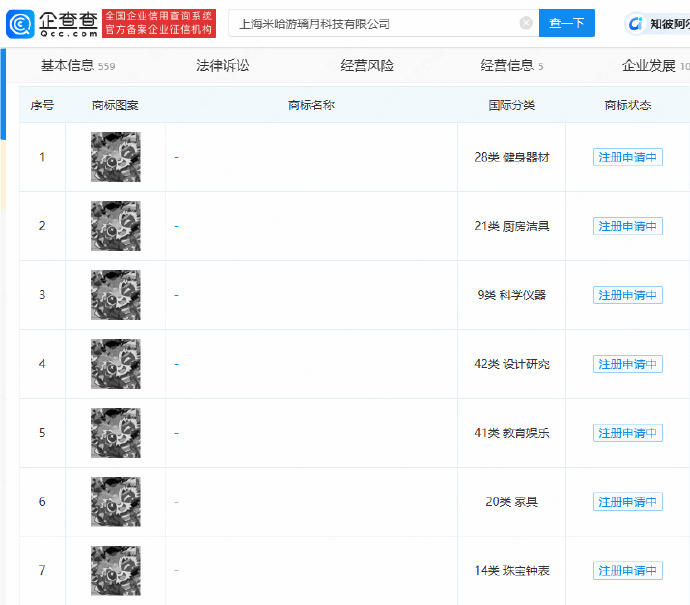Viewport: 690px width, 605px height.
Task: Click 注册申请中 status for 14类 珠宝钟表
Action: coord(627,571)
